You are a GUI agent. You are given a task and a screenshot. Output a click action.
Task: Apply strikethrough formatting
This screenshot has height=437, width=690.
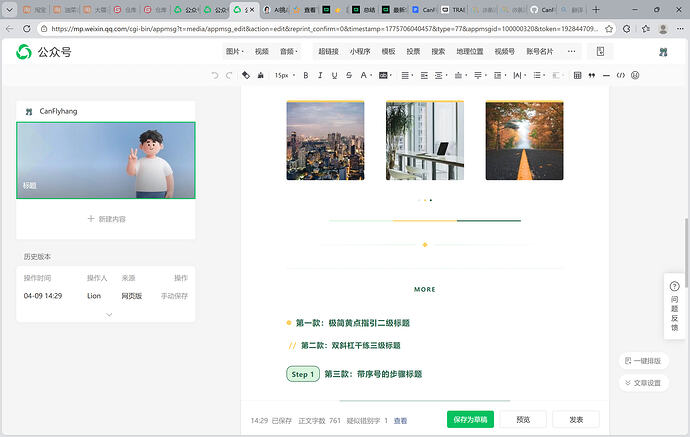(x=348, y=75)
